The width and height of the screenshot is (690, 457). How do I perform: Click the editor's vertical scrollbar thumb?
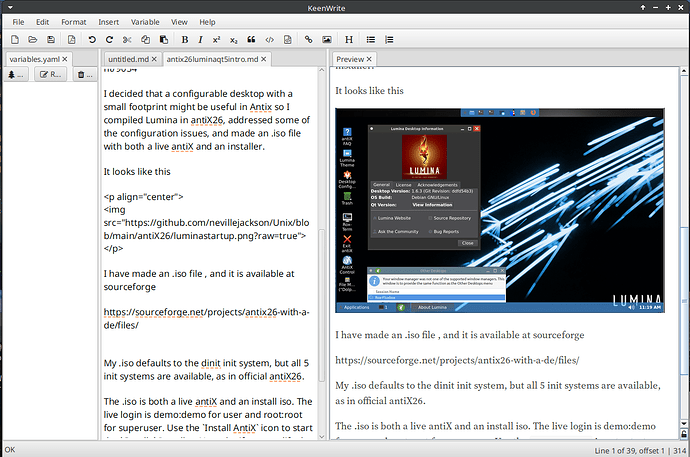[x=322, y=305]
